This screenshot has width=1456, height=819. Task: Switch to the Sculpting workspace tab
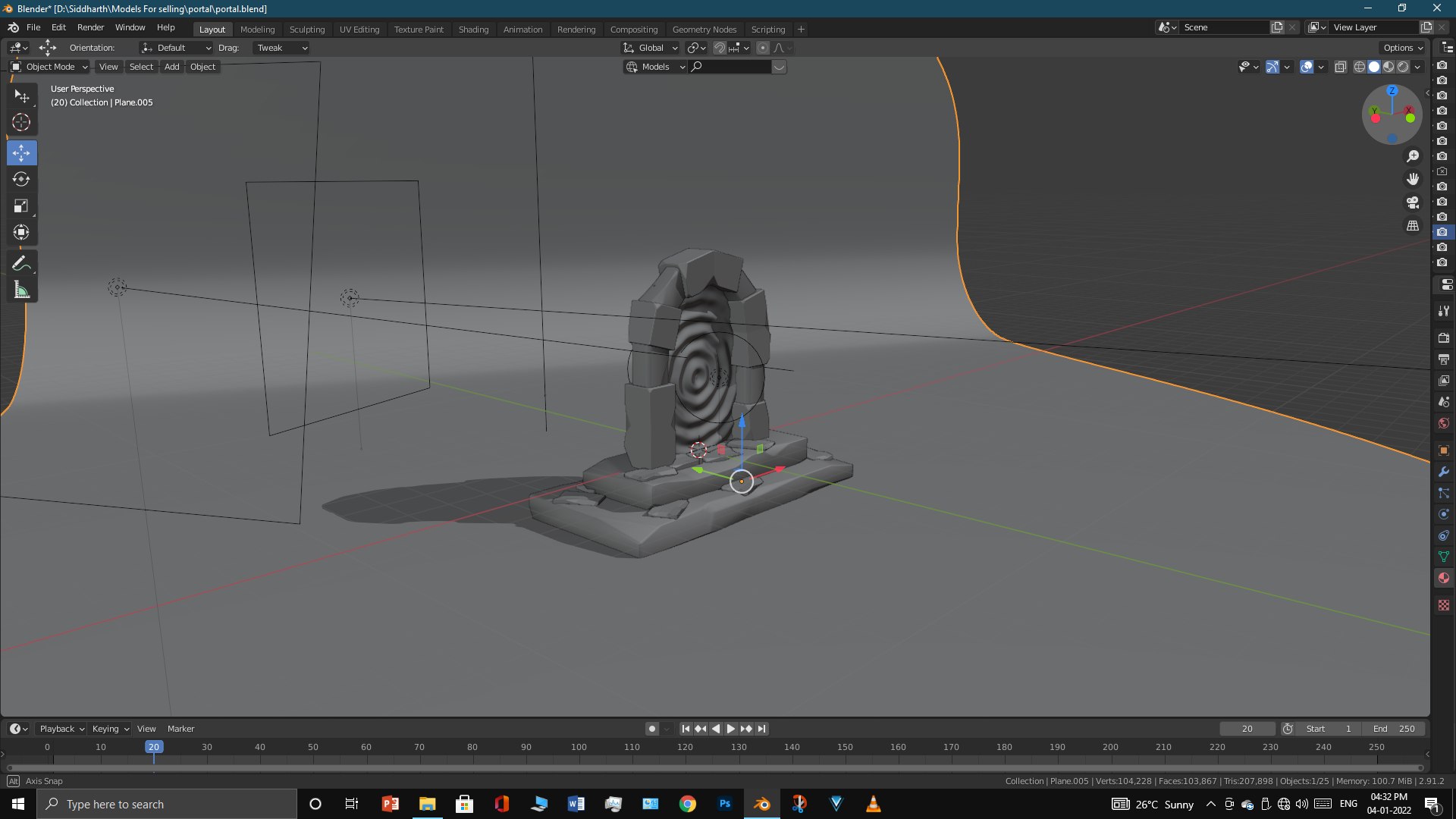coord(307,29)
